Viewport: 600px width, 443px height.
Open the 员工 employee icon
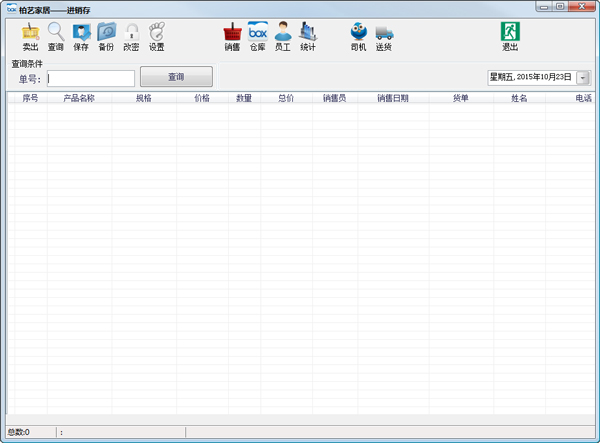pos(283,37)
